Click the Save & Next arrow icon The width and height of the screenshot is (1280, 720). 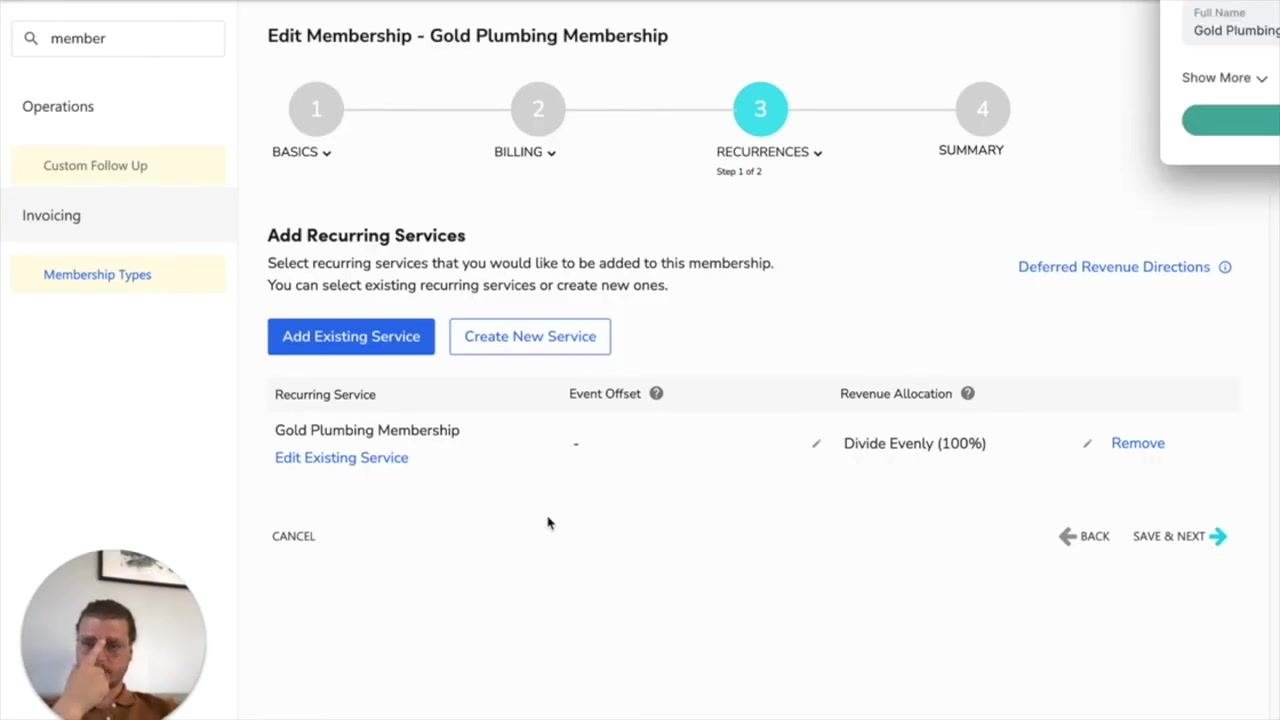tap(1218, 536)
